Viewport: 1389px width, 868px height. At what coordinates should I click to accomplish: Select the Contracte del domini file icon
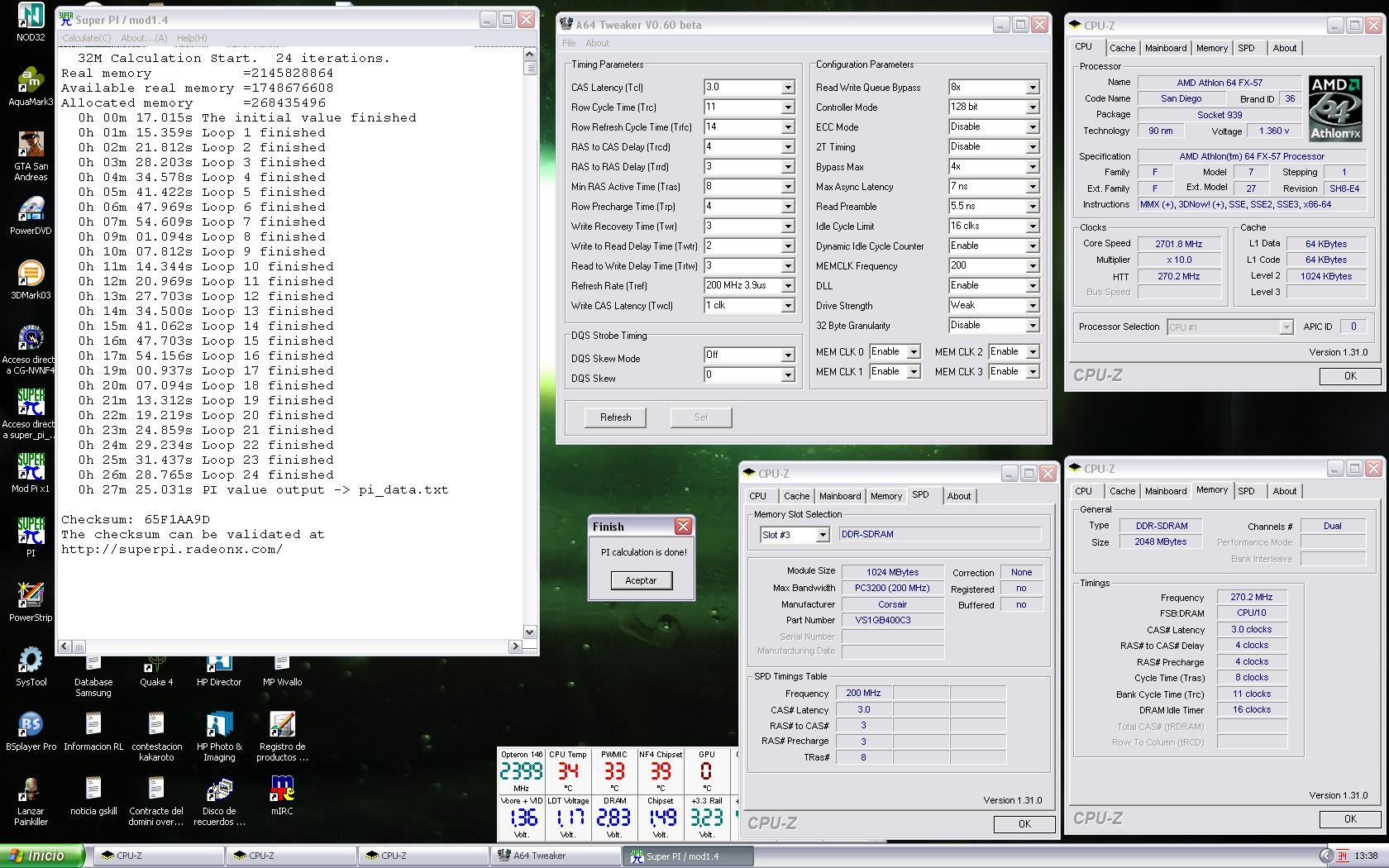point(156,801)
